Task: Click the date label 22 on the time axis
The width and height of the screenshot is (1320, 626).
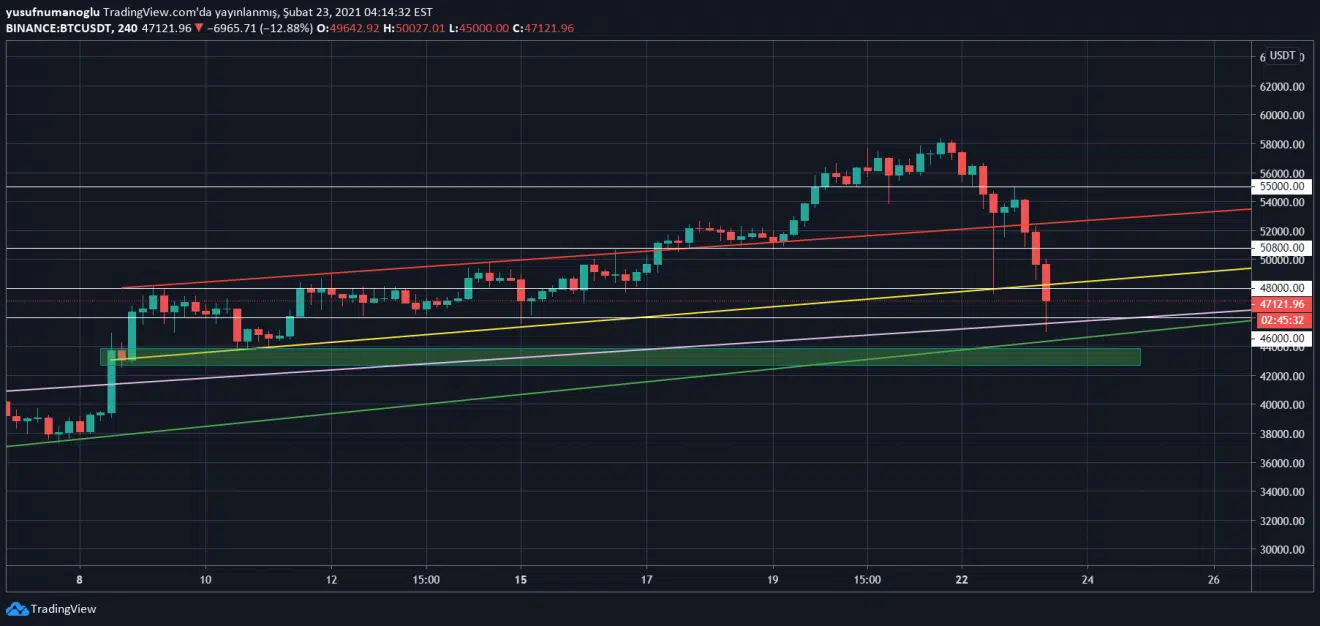Action: pyautogui.click(x=962, y=579)
